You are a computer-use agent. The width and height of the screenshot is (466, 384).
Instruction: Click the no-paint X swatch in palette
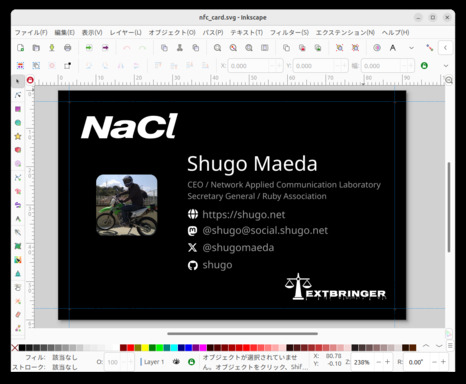tap(15, 348)
